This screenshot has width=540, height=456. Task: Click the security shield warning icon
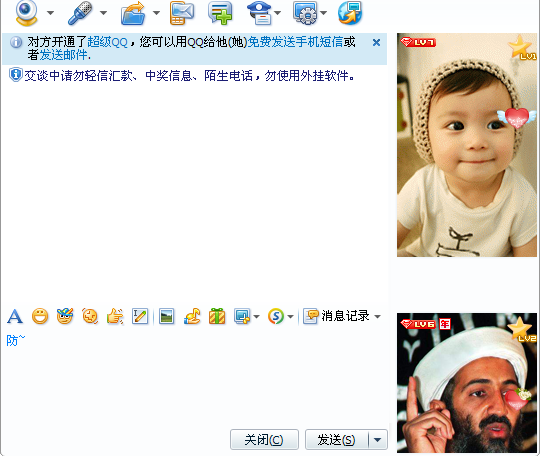15,75
